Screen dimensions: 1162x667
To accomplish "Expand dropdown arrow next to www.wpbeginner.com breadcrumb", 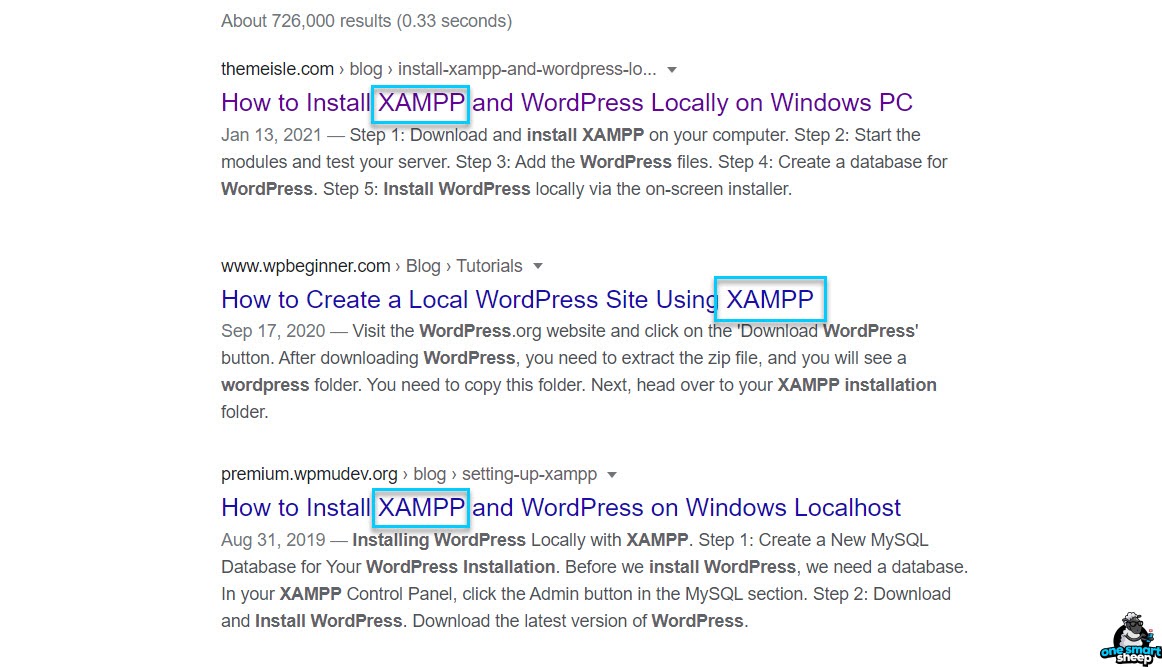I will point(538,266).
